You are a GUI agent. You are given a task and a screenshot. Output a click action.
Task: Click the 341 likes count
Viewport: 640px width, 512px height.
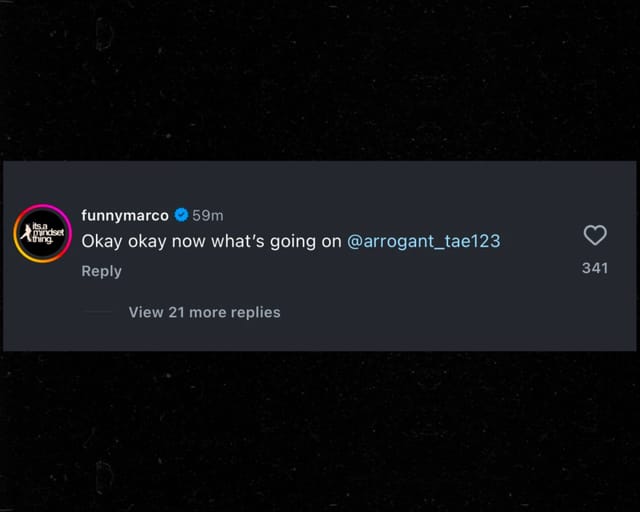coord(595,268)
